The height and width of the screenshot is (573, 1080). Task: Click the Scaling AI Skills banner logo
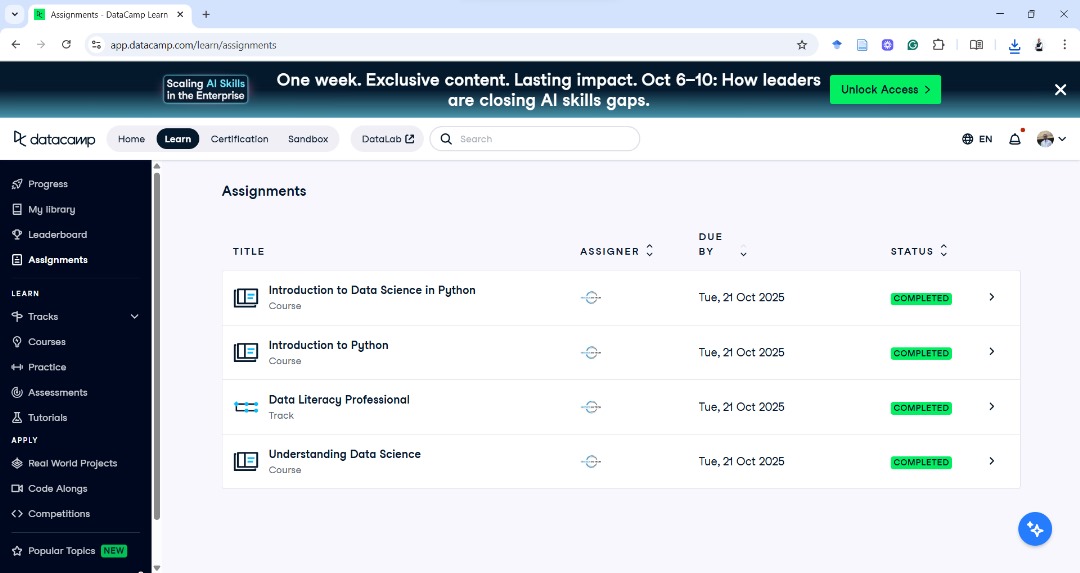pos(205,90)
